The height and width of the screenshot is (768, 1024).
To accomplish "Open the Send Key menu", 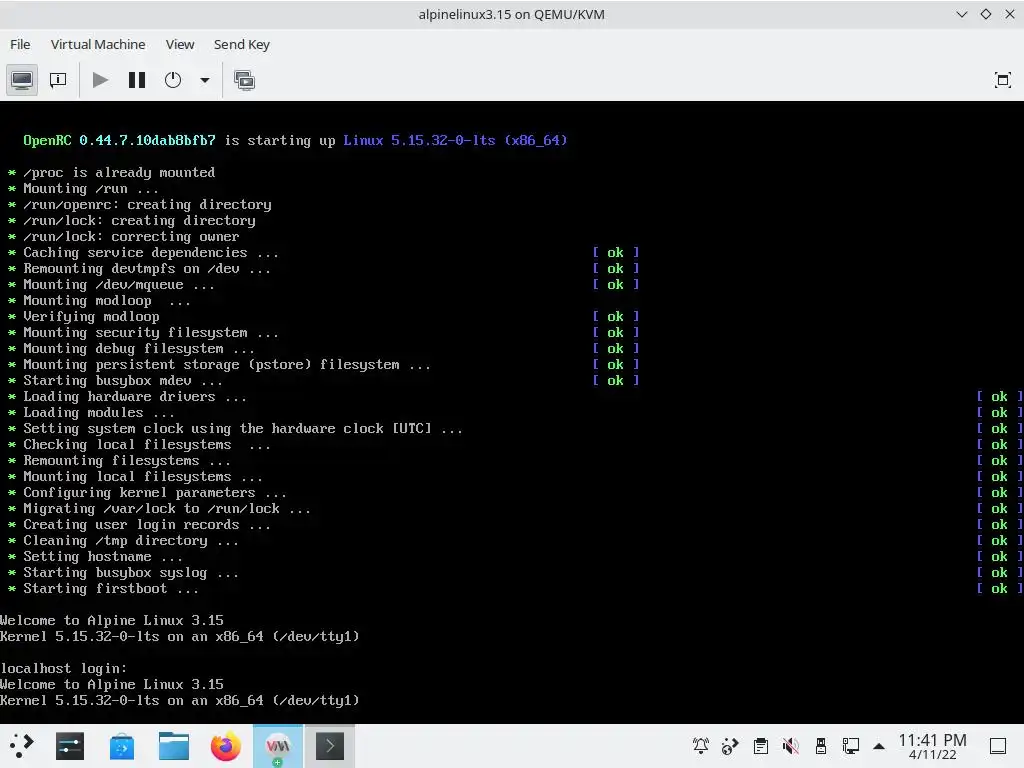I will (x=242, y=44).
